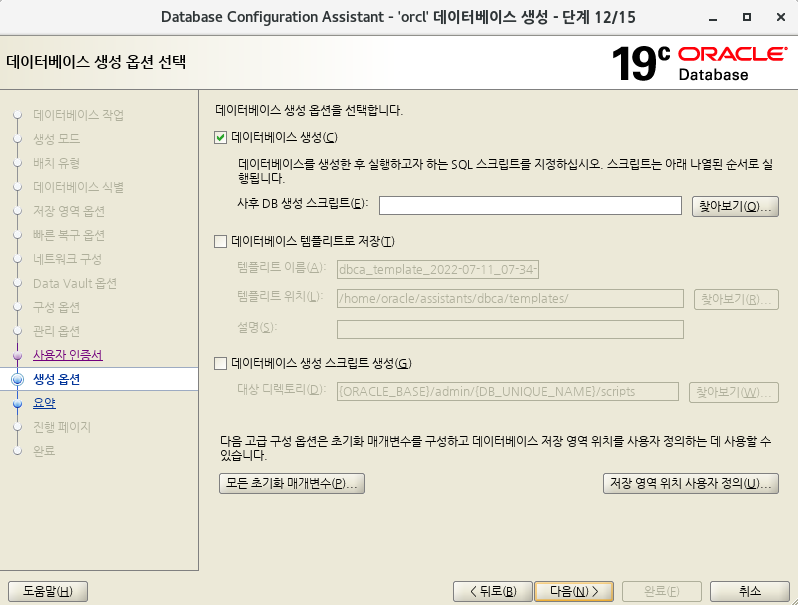Click the disabled 완료(F) finish button
The height and width of the screenshot is (605, 798).
tap(662, 591)
